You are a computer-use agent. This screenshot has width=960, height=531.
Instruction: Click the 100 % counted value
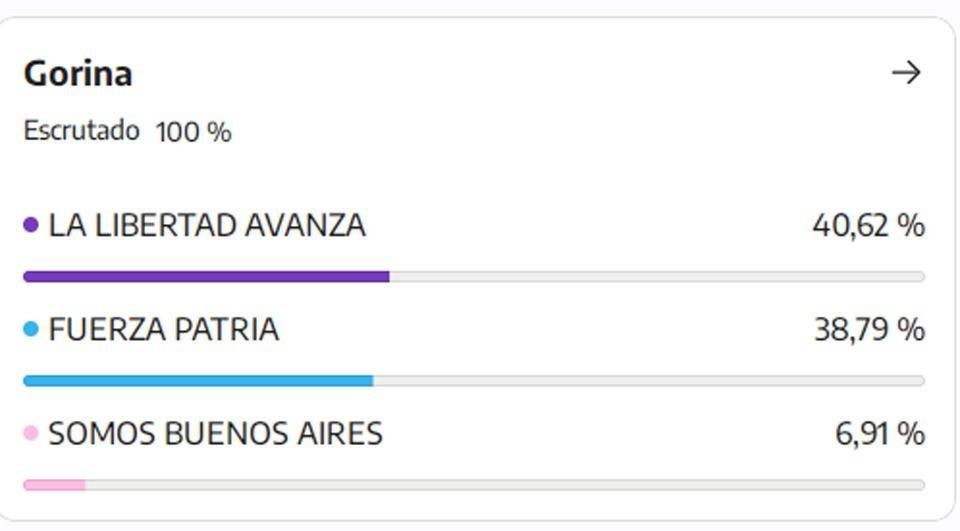pos(193,132)
